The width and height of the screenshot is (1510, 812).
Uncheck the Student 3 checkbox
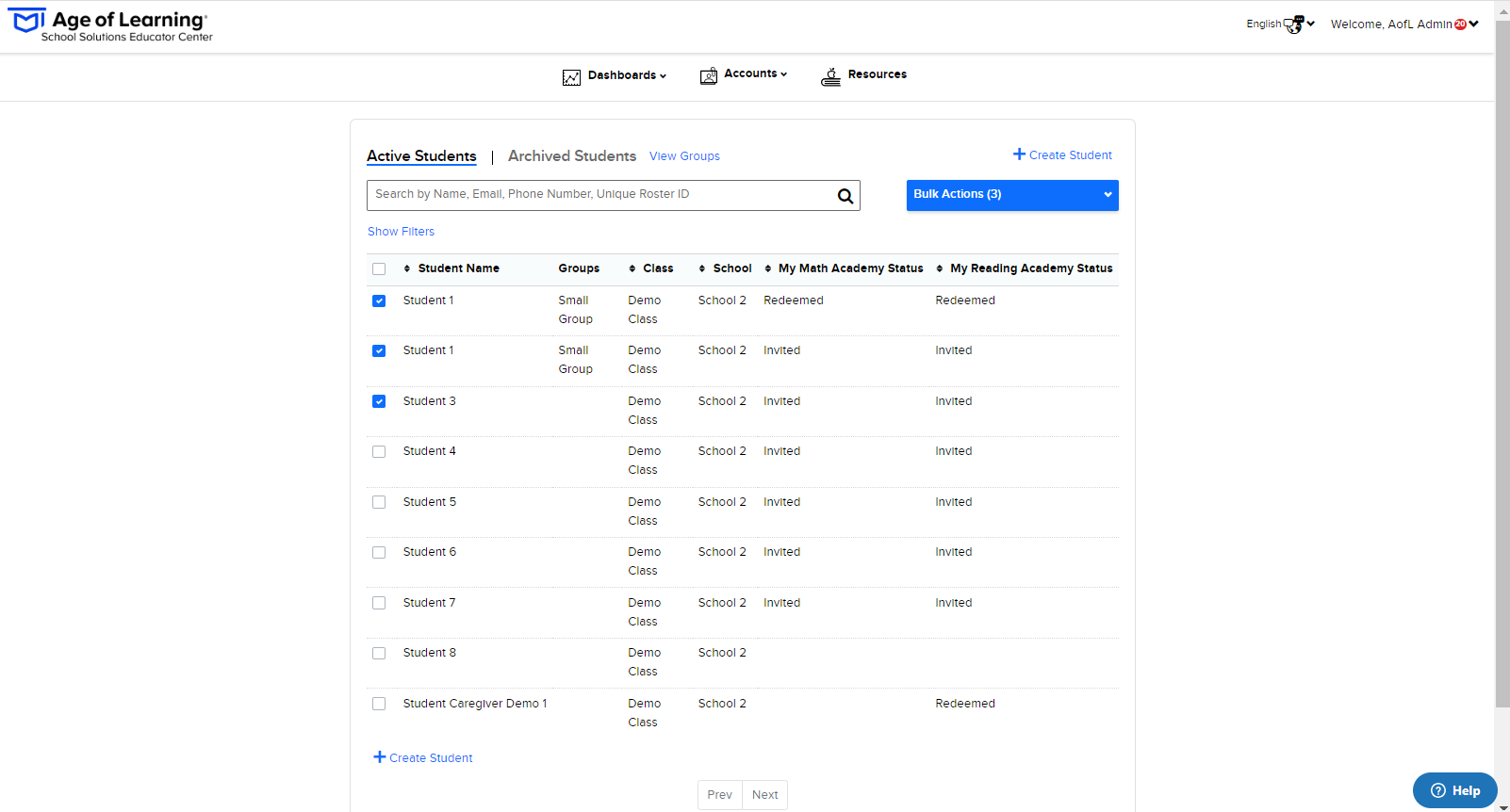tap(379, 402)
